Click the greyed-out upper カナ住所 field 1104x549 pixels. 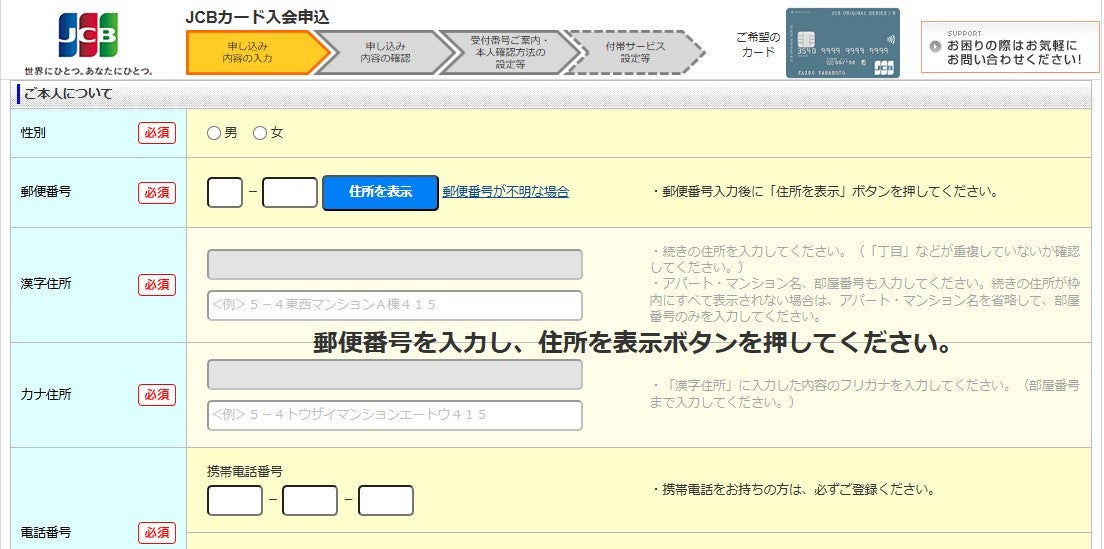pyautogui.click(x=394, y=375)
